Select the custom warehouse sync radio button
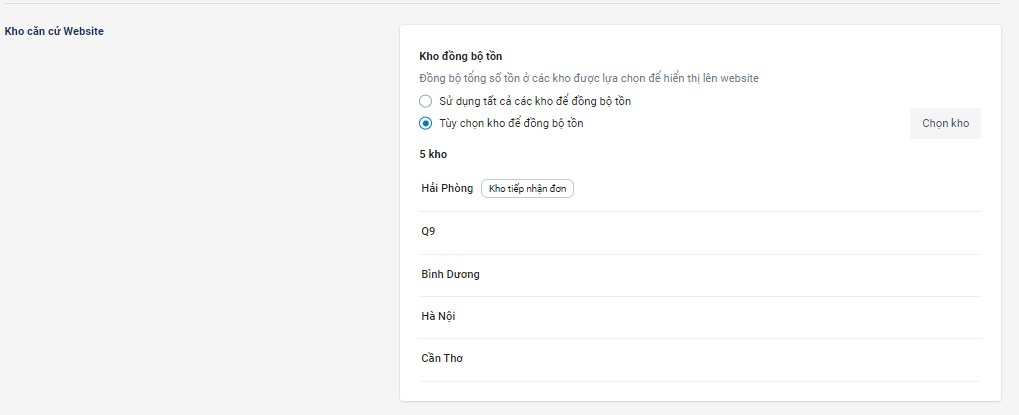Image resolution: width=1019 pixels, height=415 pixels. 426,124
